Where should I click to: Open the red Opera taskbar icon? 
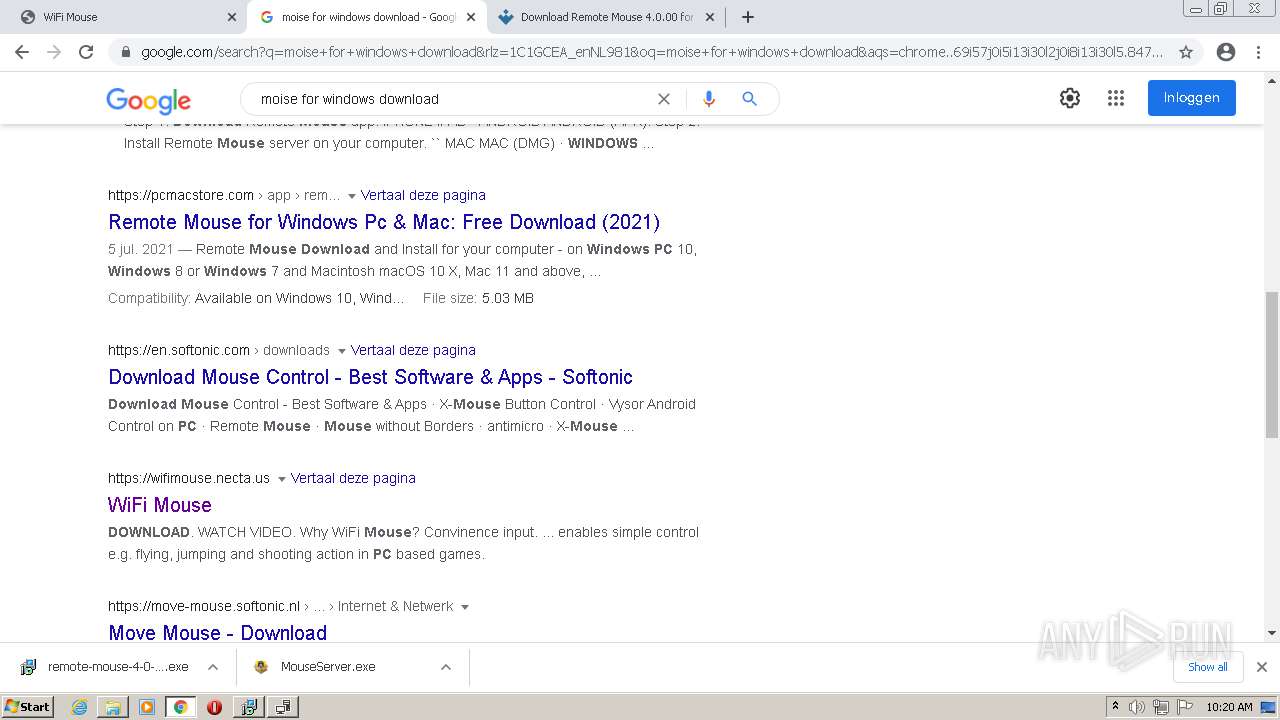pyautogui.click(x=214, y=707)
